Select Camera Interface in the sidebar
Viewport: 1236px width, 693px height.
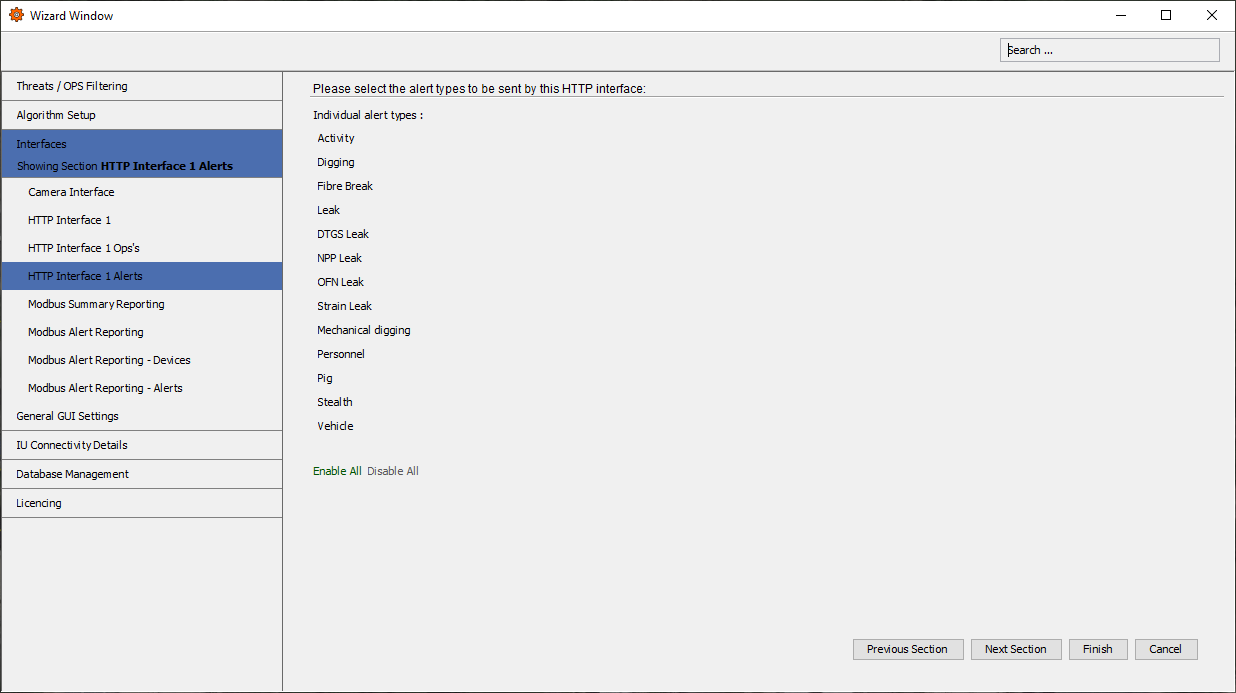[70, 191]
